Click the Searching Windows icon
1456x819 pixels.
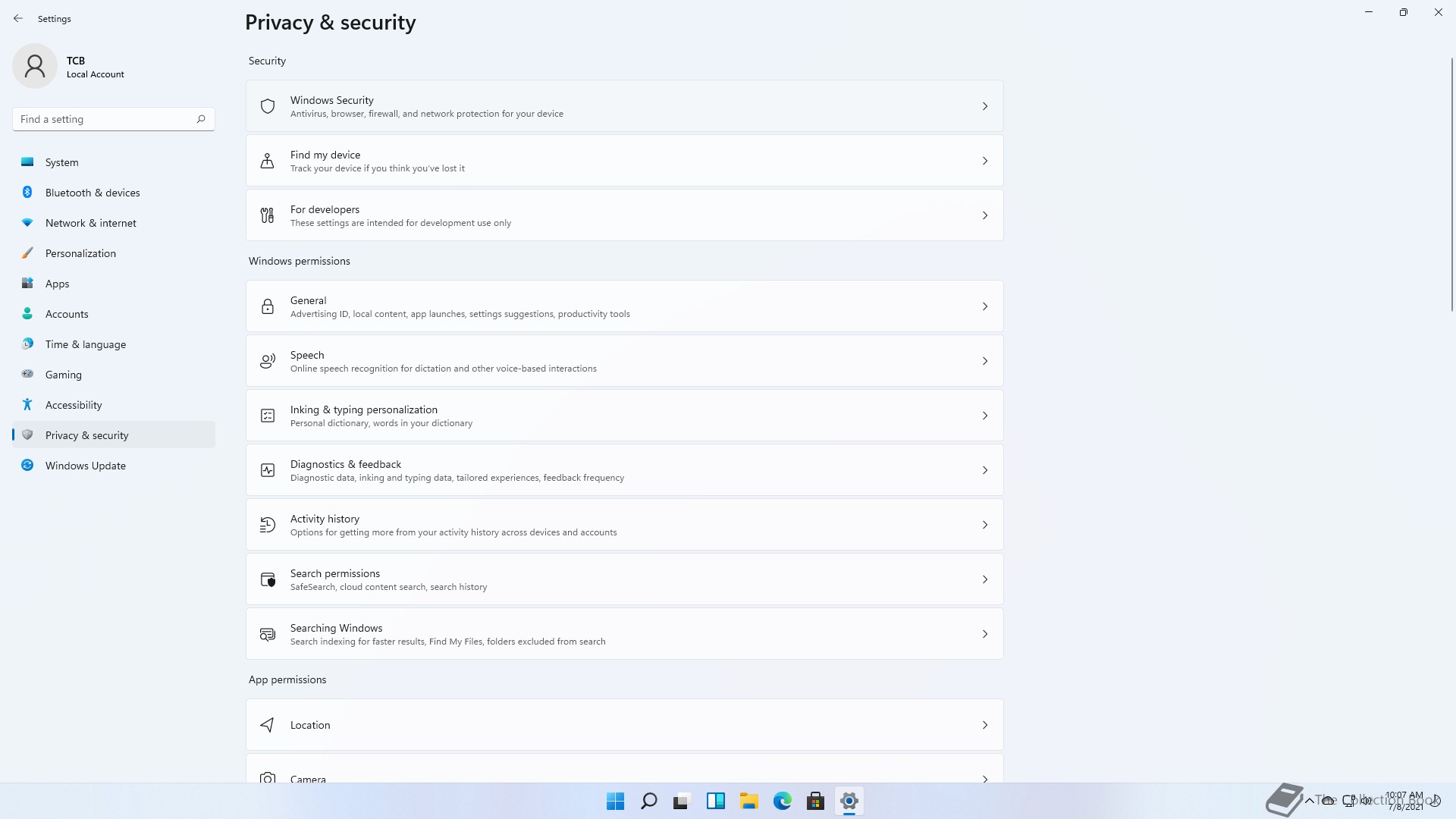268,634
